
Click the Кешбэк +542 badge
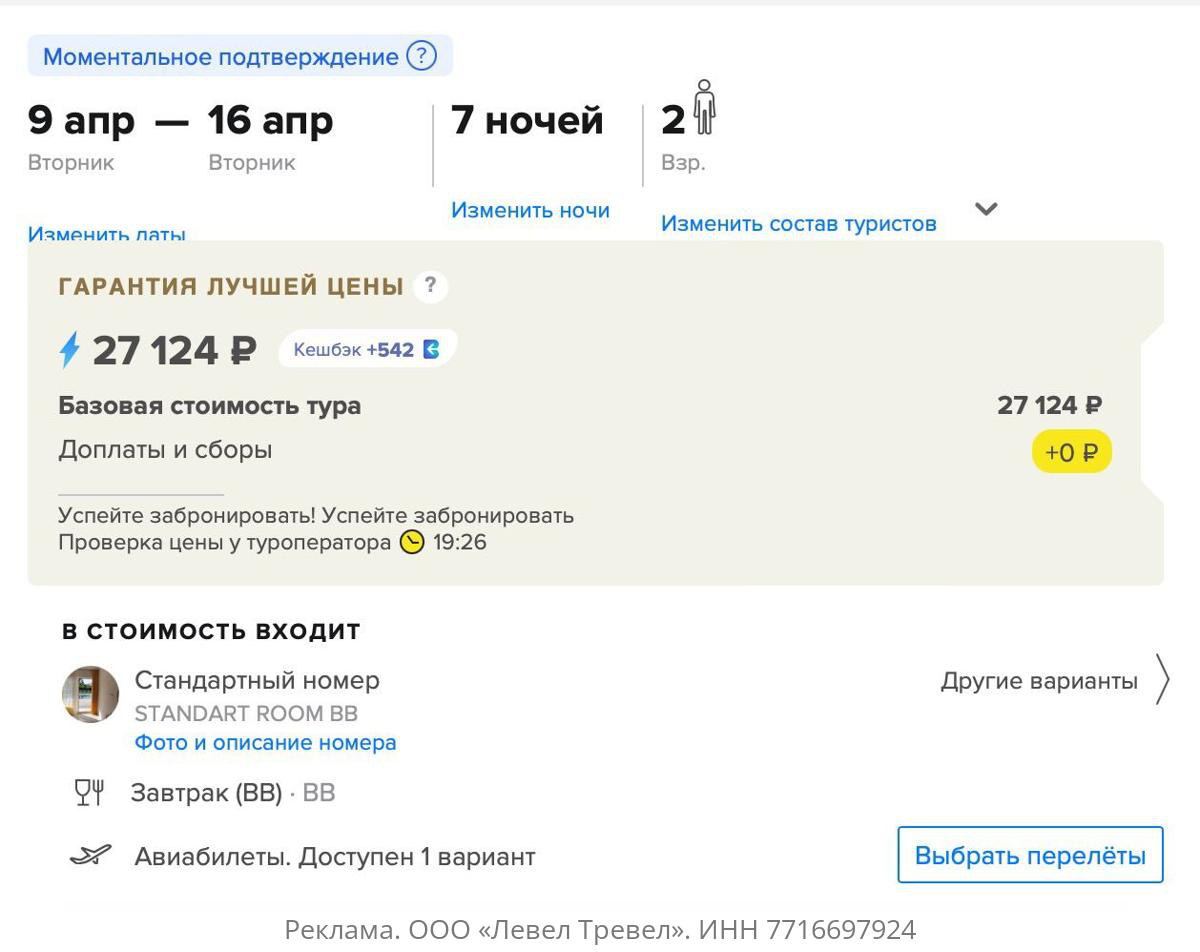[x=366, y=350]
